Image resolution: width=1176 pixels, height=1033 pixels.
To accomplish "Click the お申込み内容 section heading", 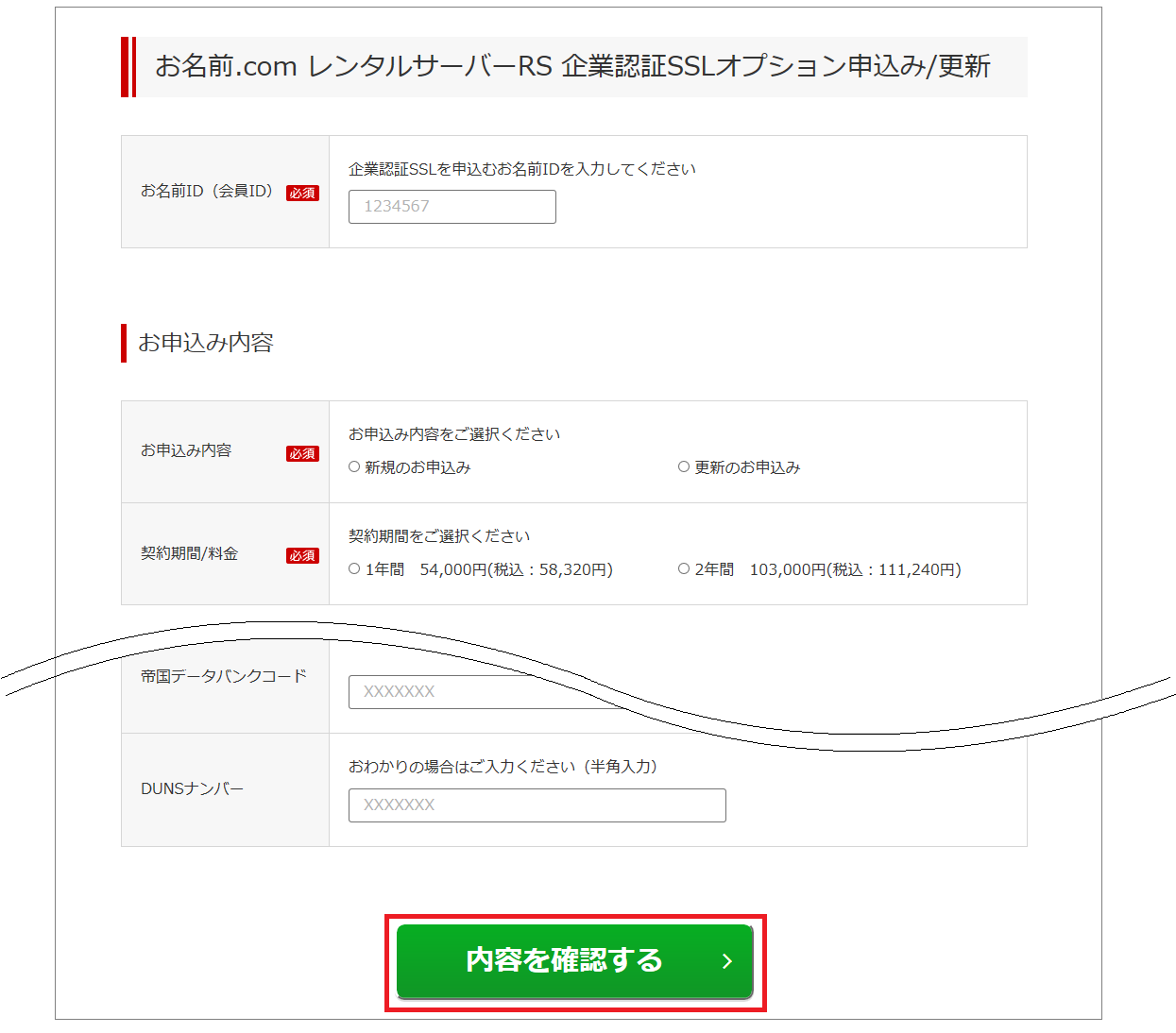I will coord(206,343).
